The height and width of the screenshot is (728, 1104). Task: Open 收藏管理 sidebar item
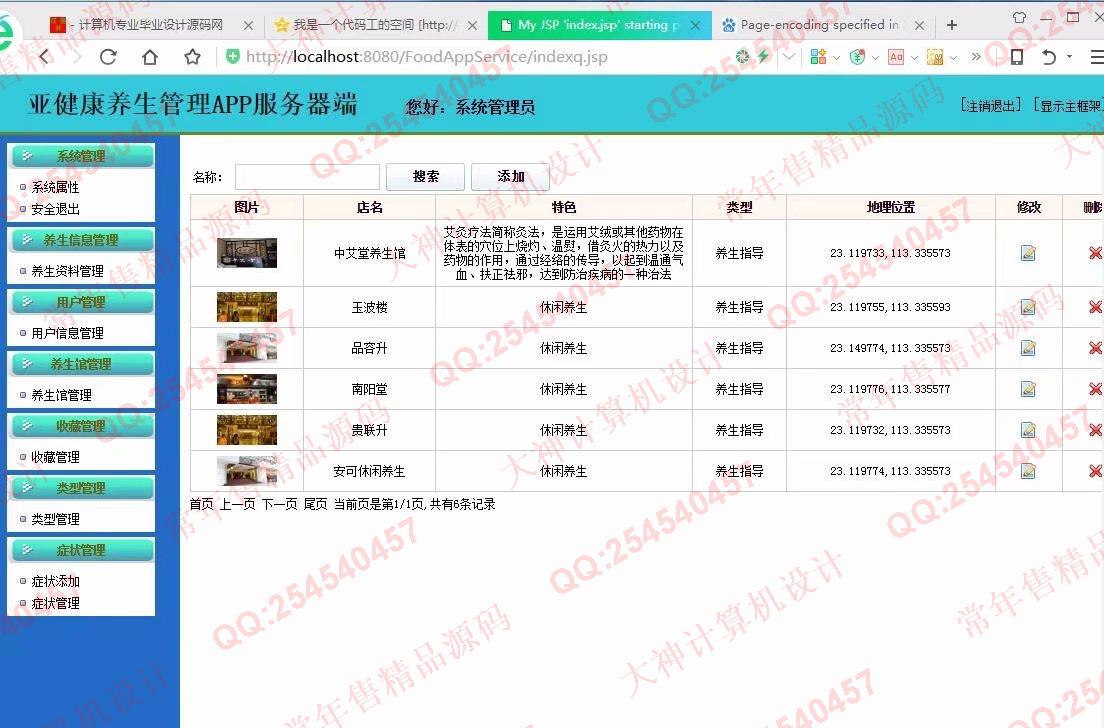coord(55,457)
